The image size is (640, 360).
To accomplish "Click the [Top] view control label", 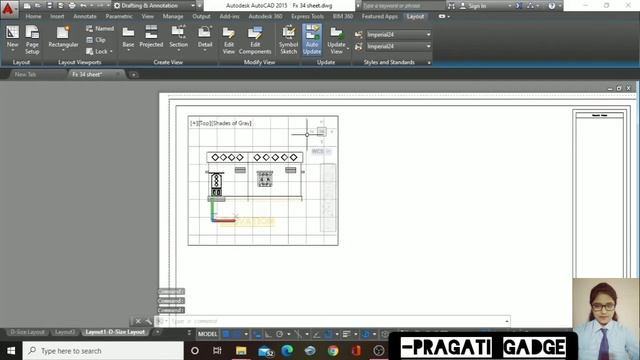I will tap(205, 123).
